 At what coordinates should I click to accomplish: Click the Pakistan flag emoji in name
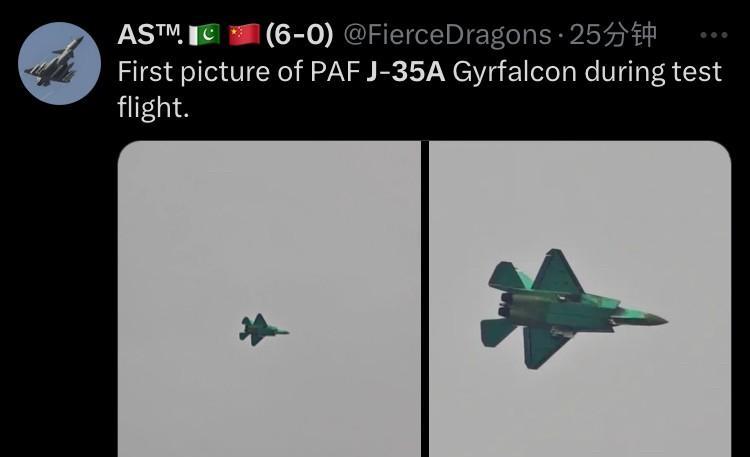coord(205,35)
